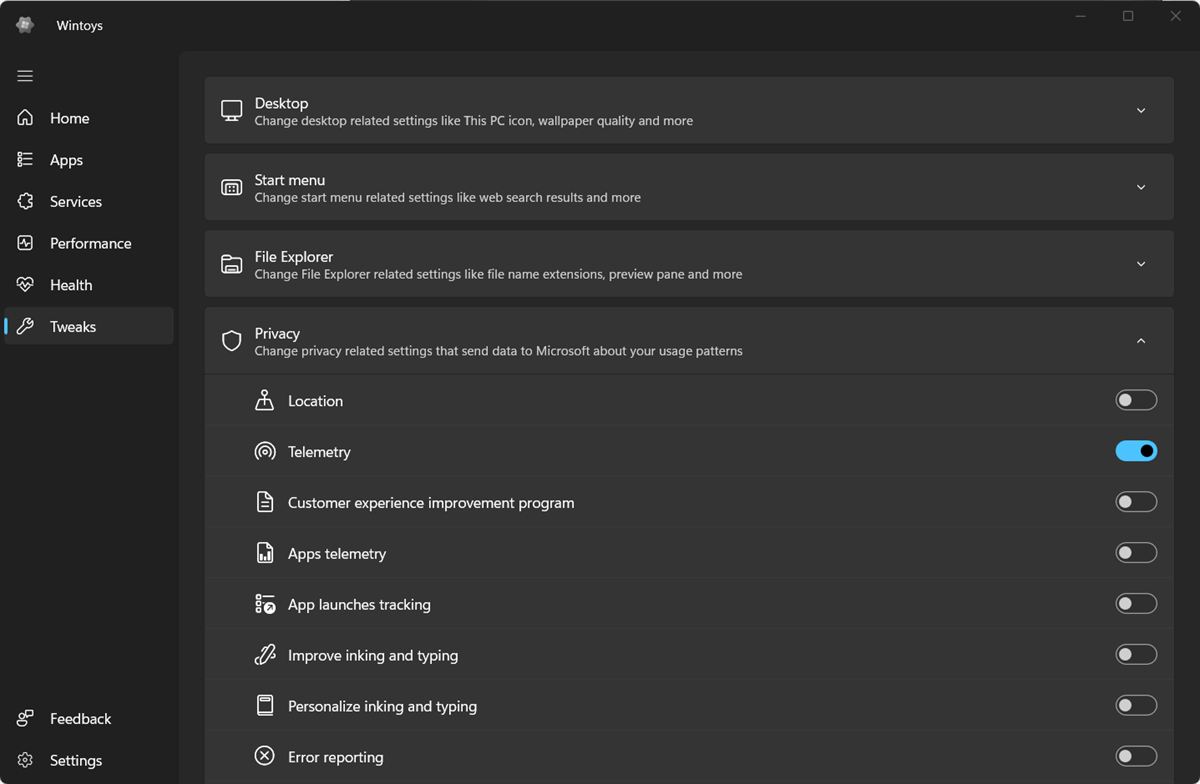Viewport: 1200px width, 784px height.
Task: Click the Start menu section title
Action: point(290,180)
